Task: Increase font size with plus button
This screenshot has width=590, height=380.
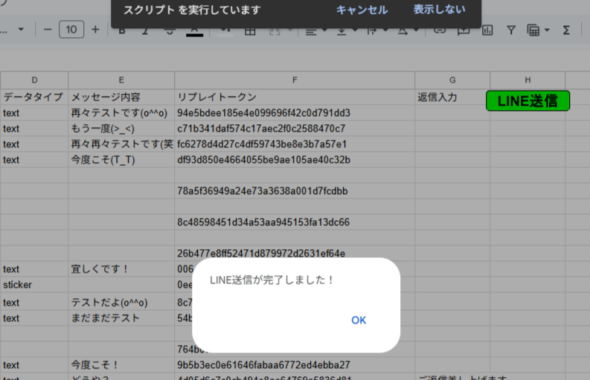Action: point(96,30)
